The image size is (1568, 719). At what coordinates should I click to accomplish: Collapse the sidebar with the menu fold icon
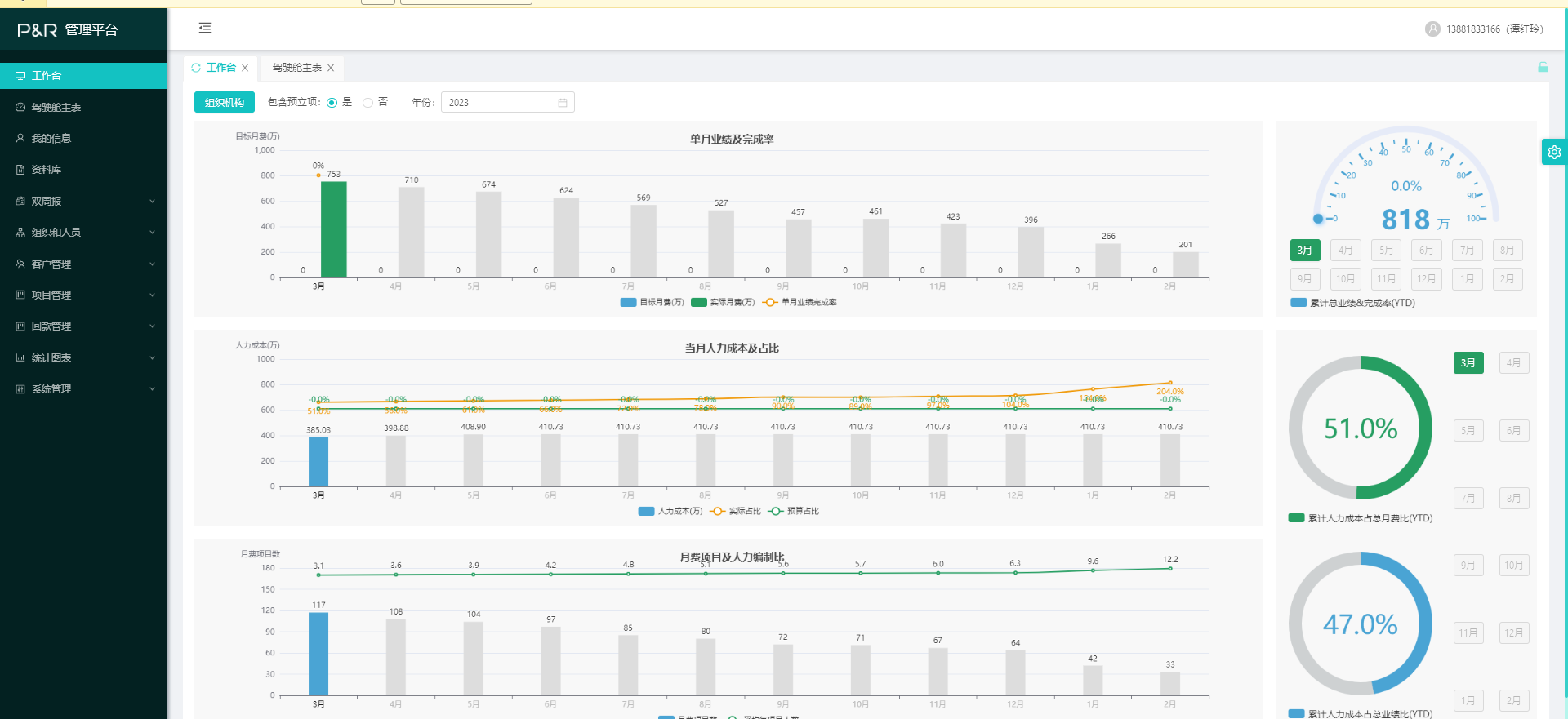click(x=205, y=28)
